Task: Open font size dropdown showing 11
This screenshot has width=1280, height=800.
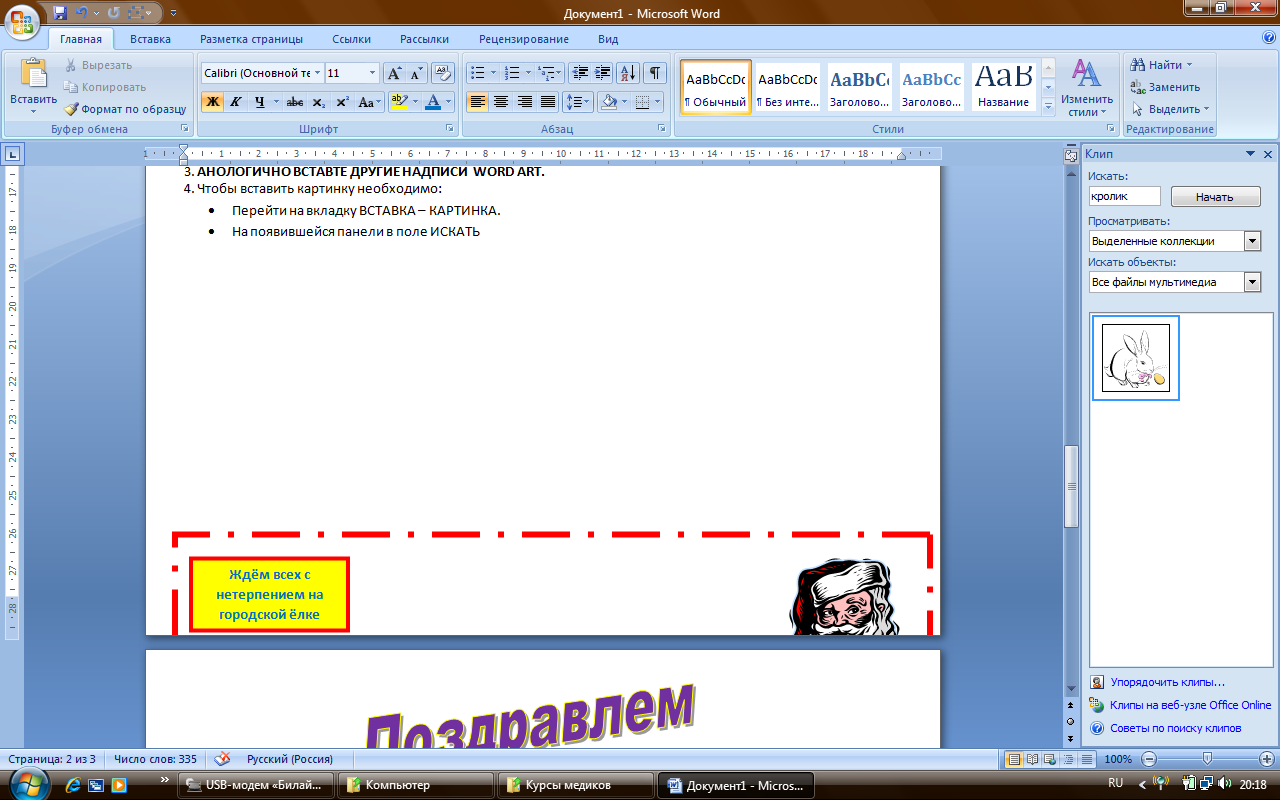Action: (x=373, y=73)
